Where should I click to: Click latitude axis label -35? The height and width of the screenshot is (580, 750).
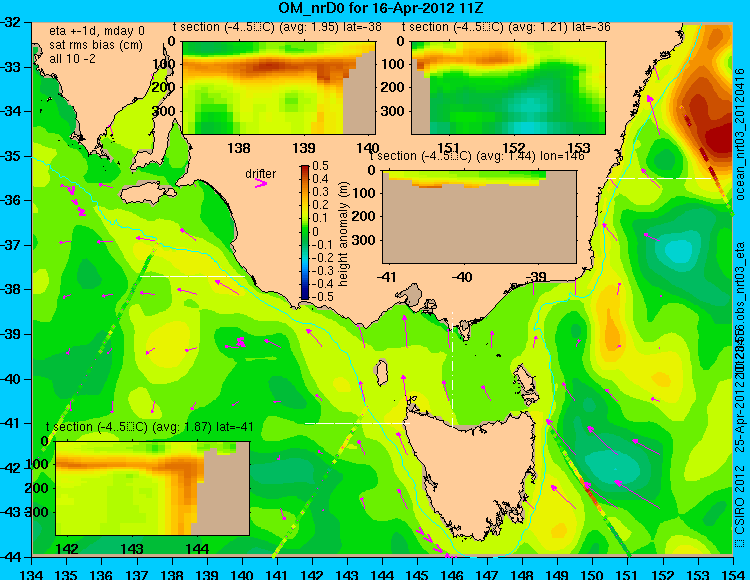point(11,156)
